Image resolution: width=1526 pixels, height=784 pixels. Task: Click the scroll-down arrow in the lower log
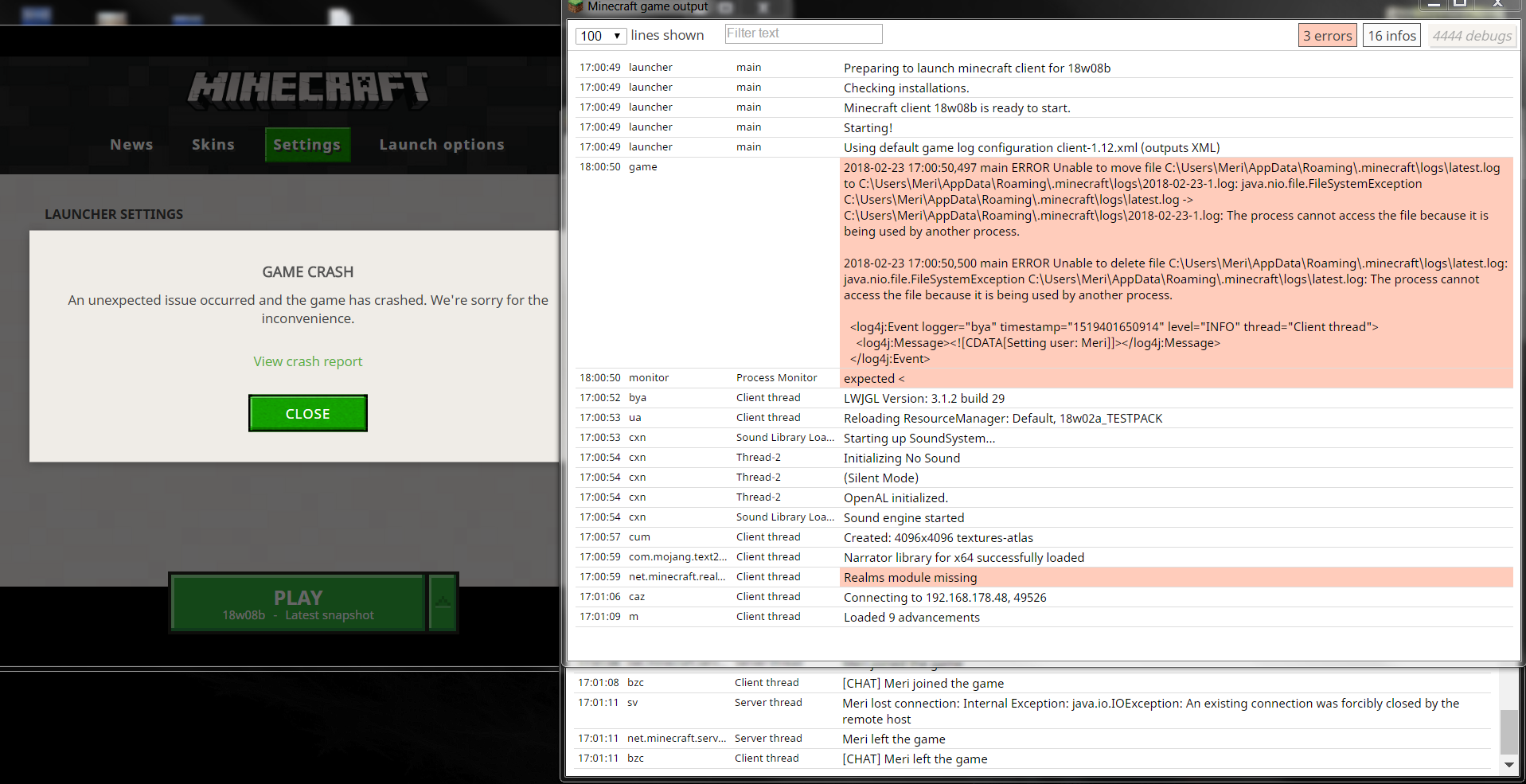(x=1508, y=764)
